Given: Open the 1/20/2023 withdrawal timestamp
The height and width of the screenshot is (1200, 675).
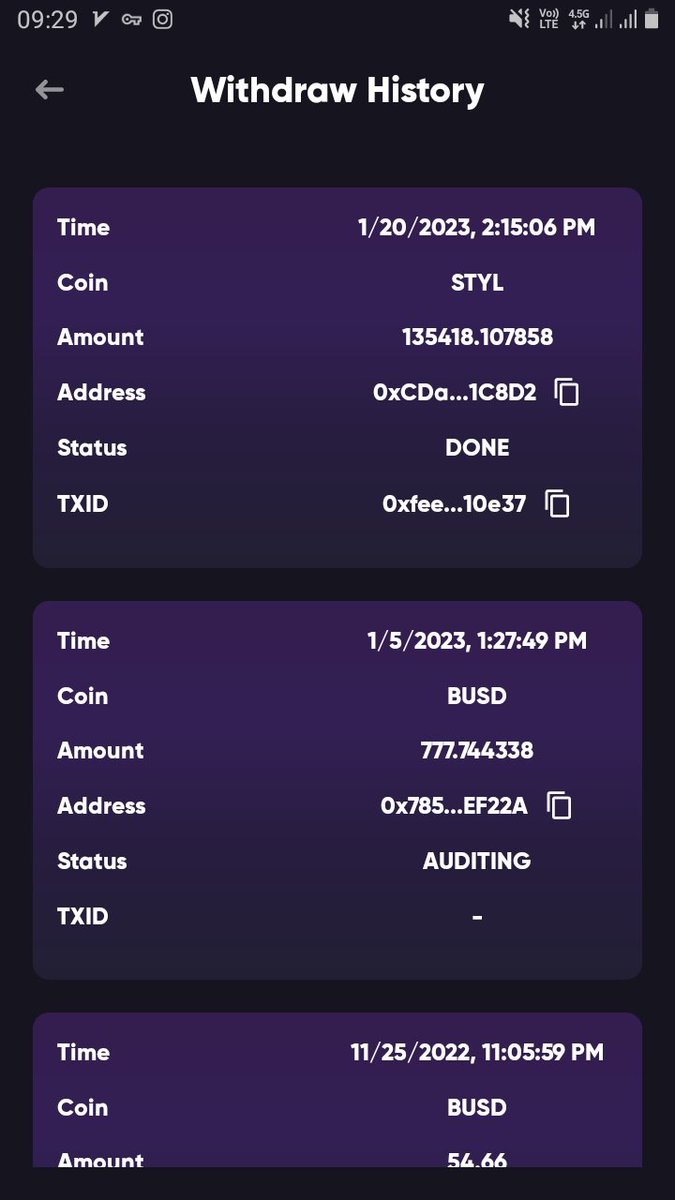Looking at the screenshot, I should 476,228.
